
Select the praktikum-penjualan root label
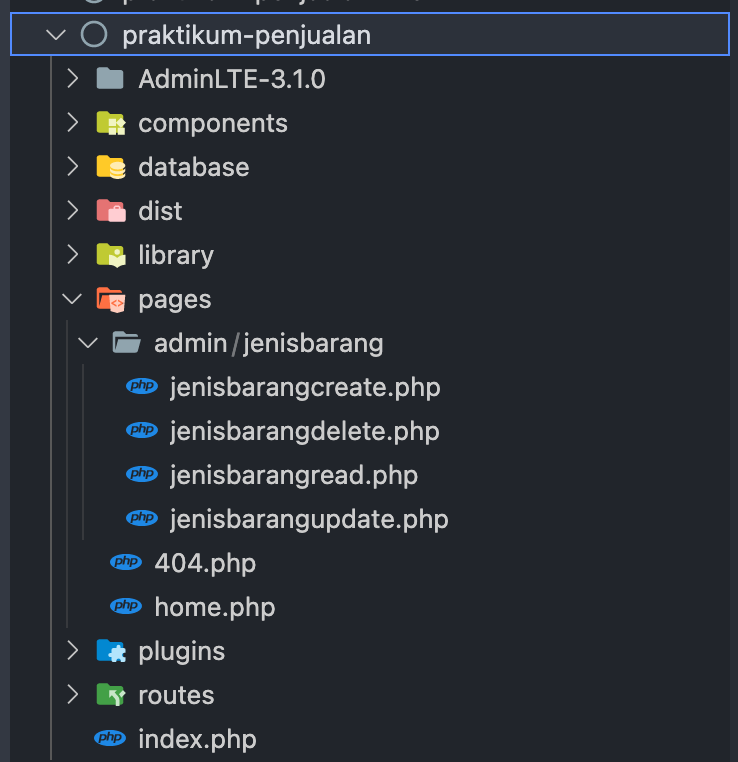coord(246,35)
